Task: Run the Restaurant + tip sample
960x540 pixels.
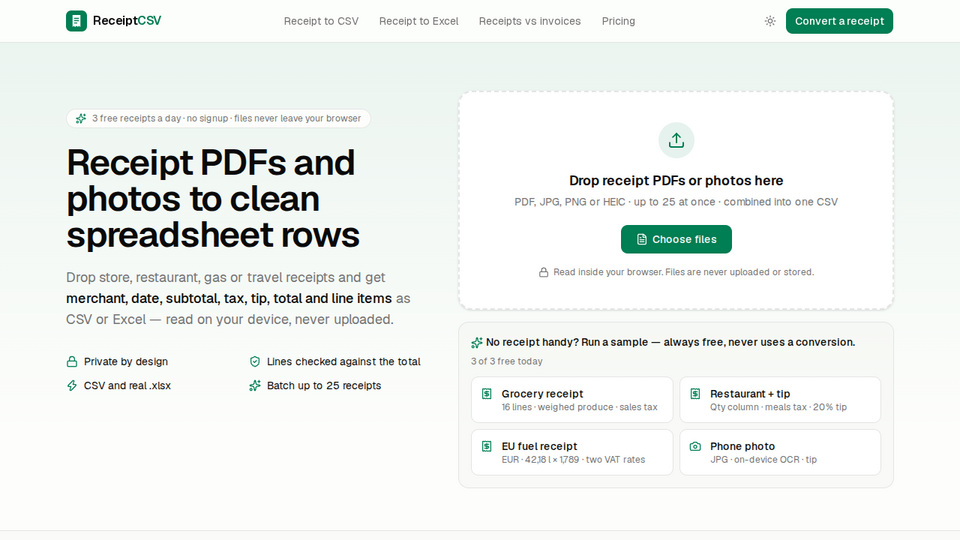Action: [780, 400]
